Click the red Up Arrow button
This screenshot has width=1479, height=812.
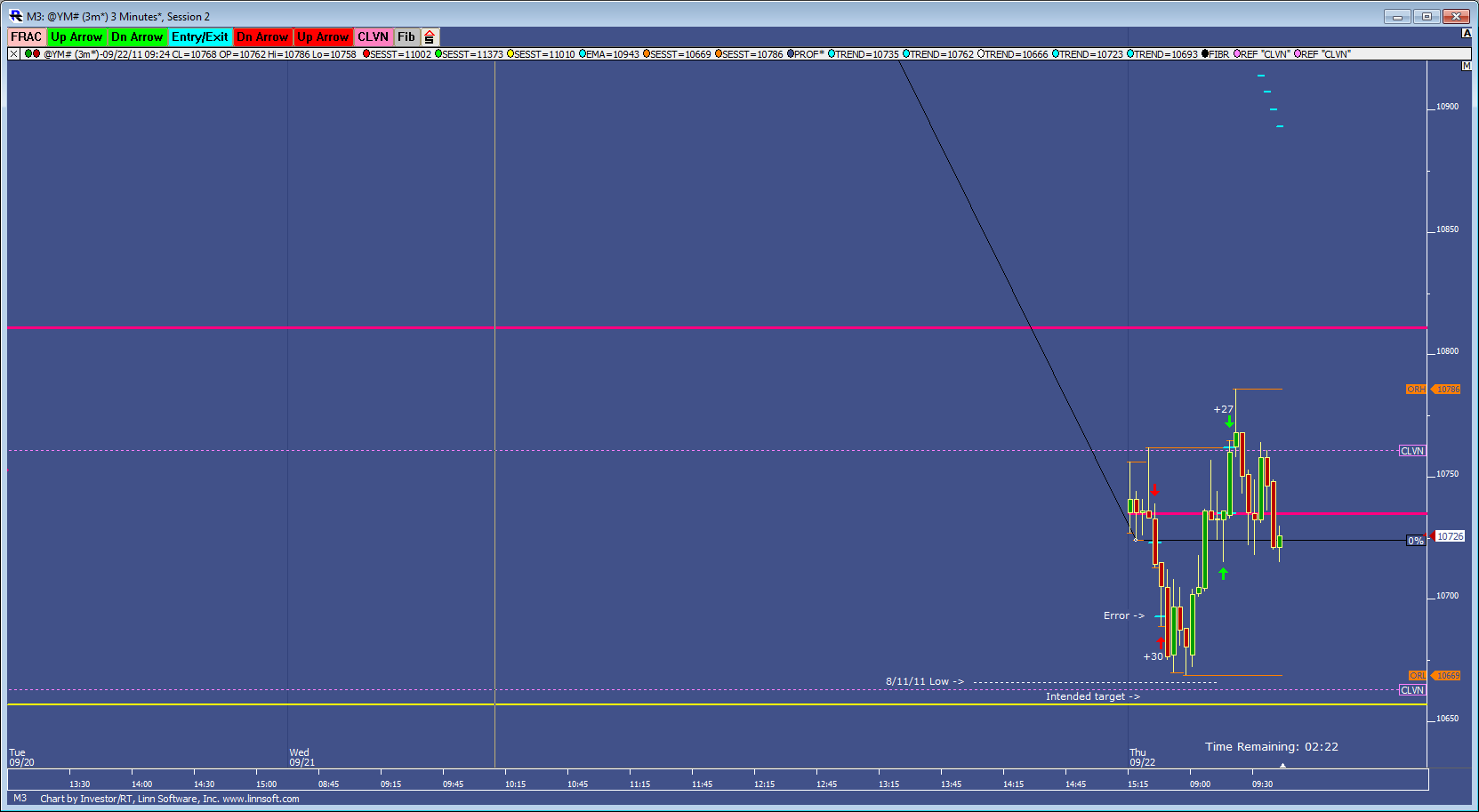pos(323,36)
